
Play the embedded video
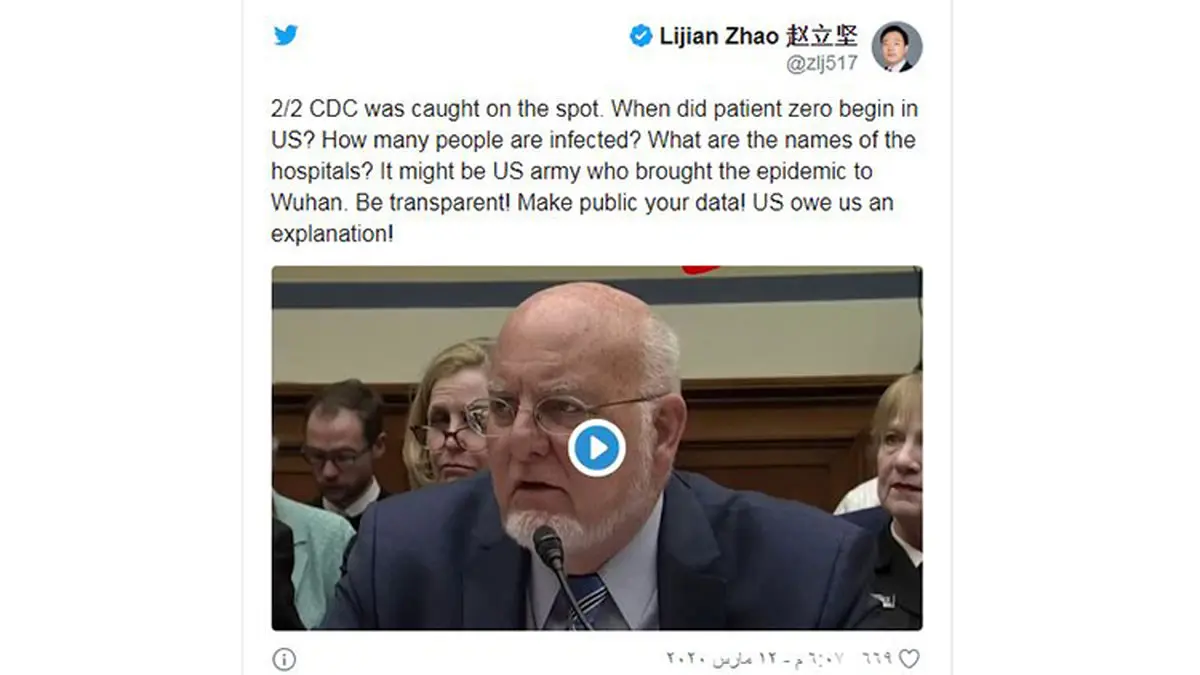(597, 447)
